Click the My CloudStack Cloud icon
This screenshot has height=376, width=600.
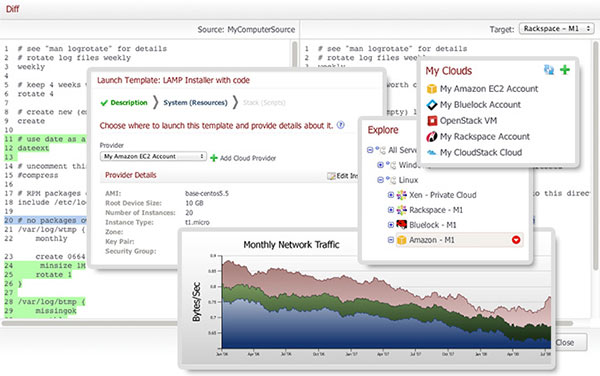432,153
